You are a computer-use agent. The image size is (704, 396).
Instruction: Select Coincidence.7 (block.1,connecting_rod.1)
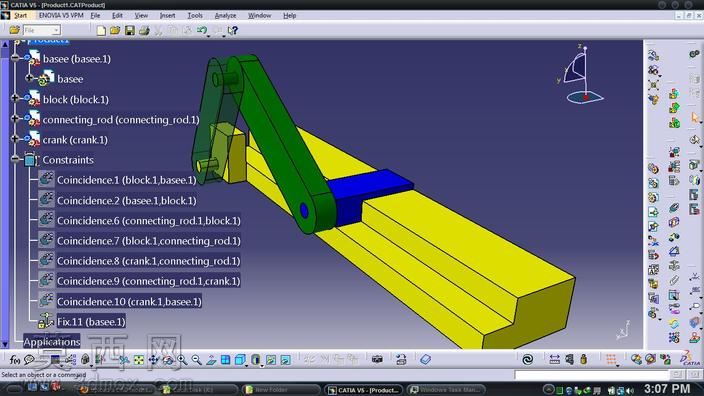(x=149, y=241)
